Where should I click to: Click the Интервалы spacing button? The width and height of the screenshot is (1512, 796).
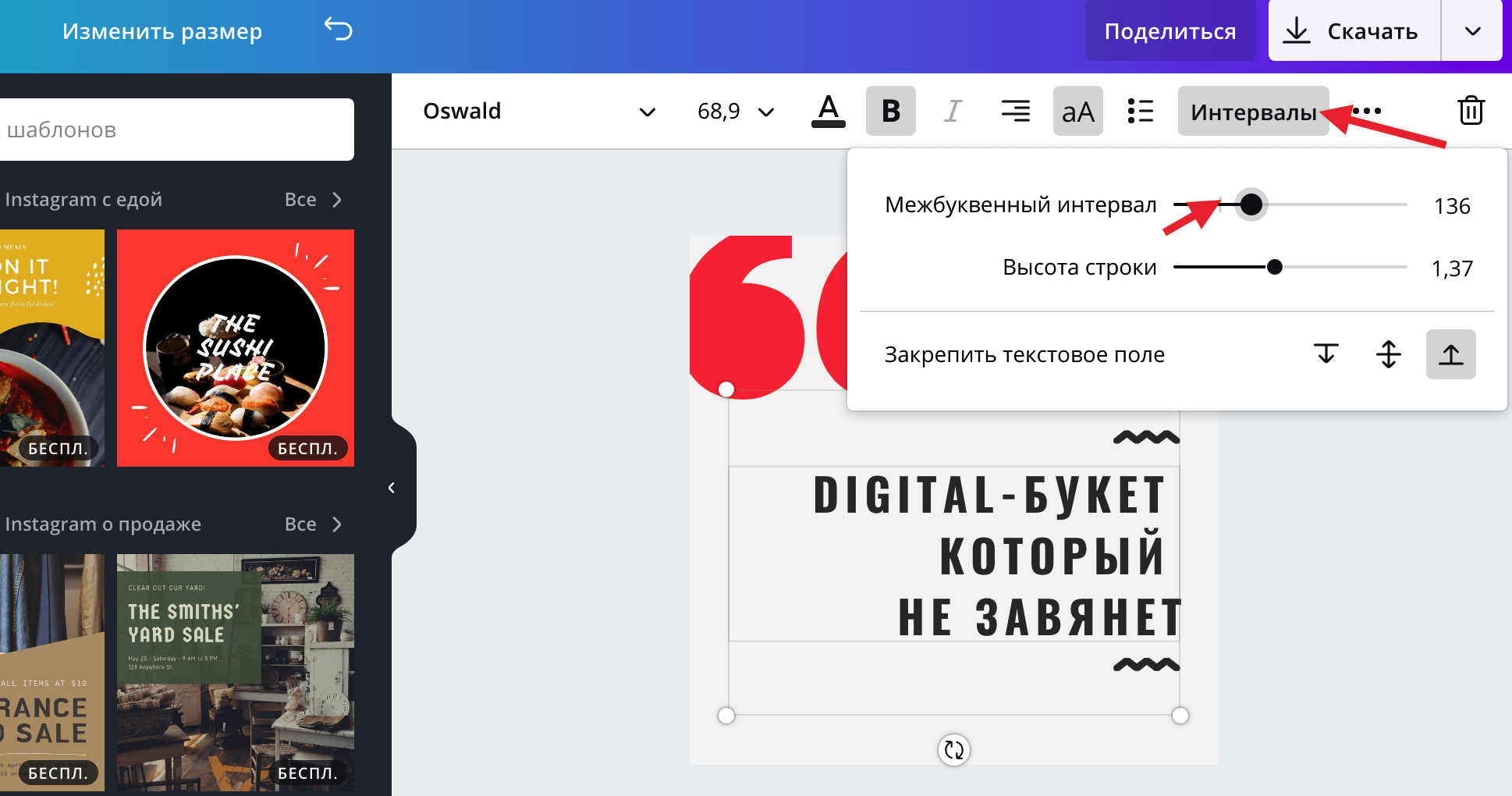[1253, 111]
